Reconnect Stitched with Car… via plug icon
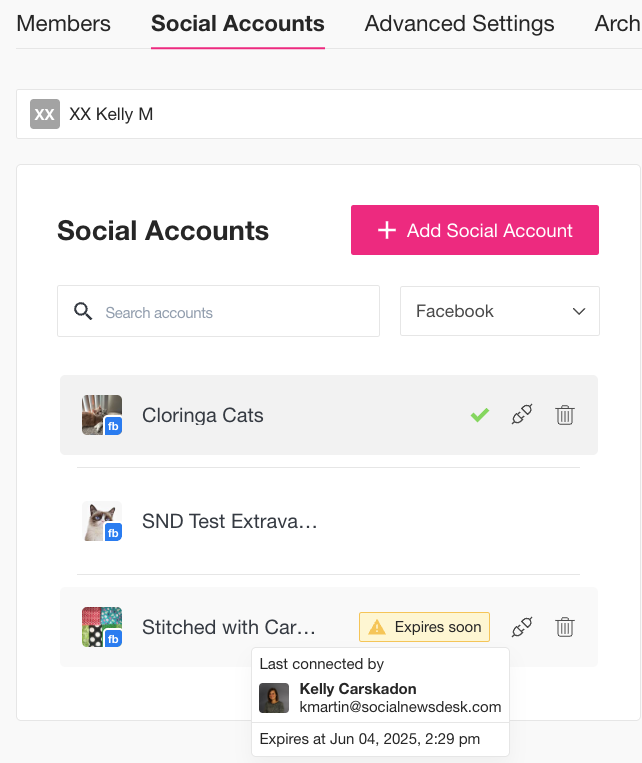 (522, 627)
